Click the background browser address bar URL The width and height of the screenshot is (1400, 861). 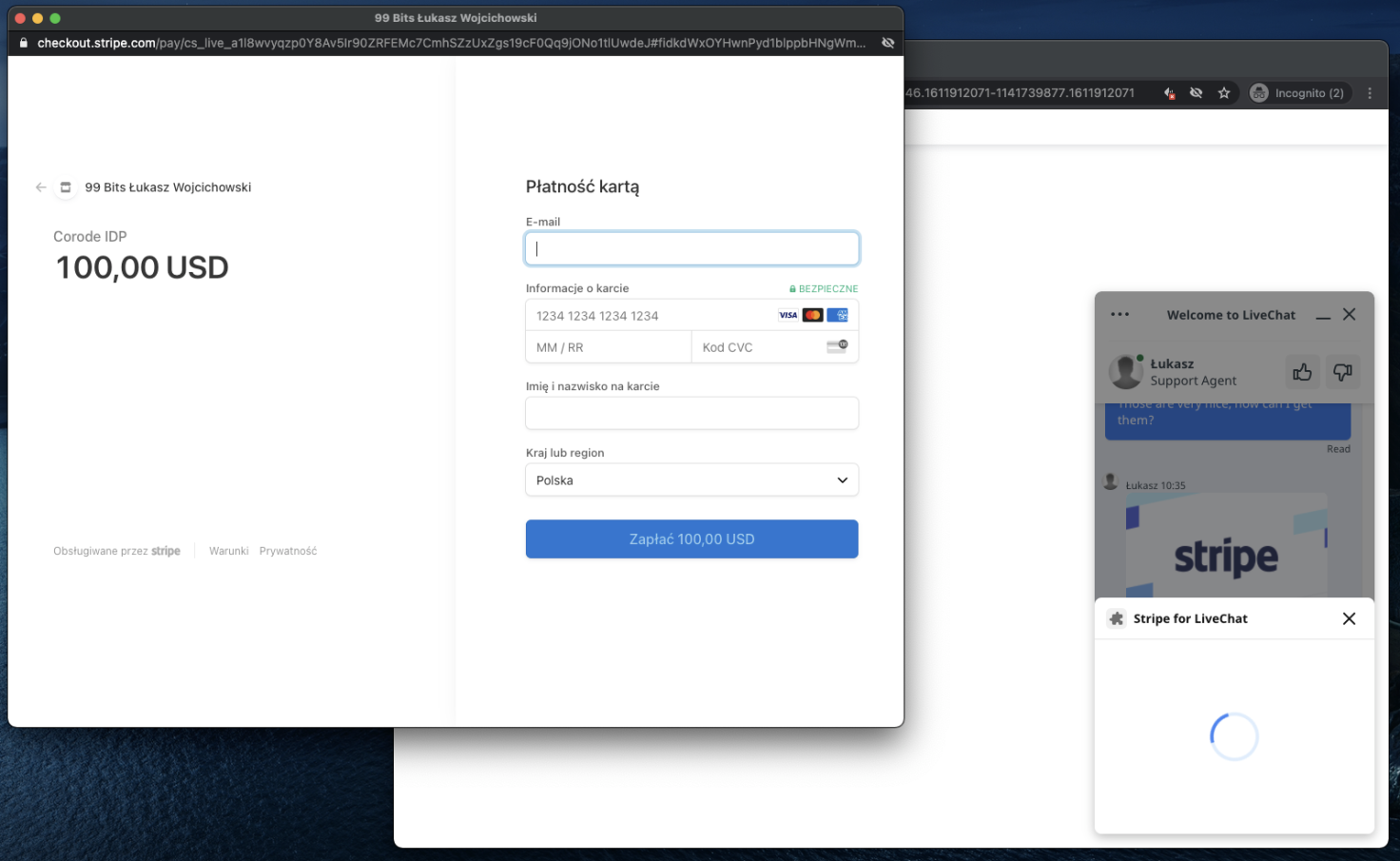(1020, 93)
